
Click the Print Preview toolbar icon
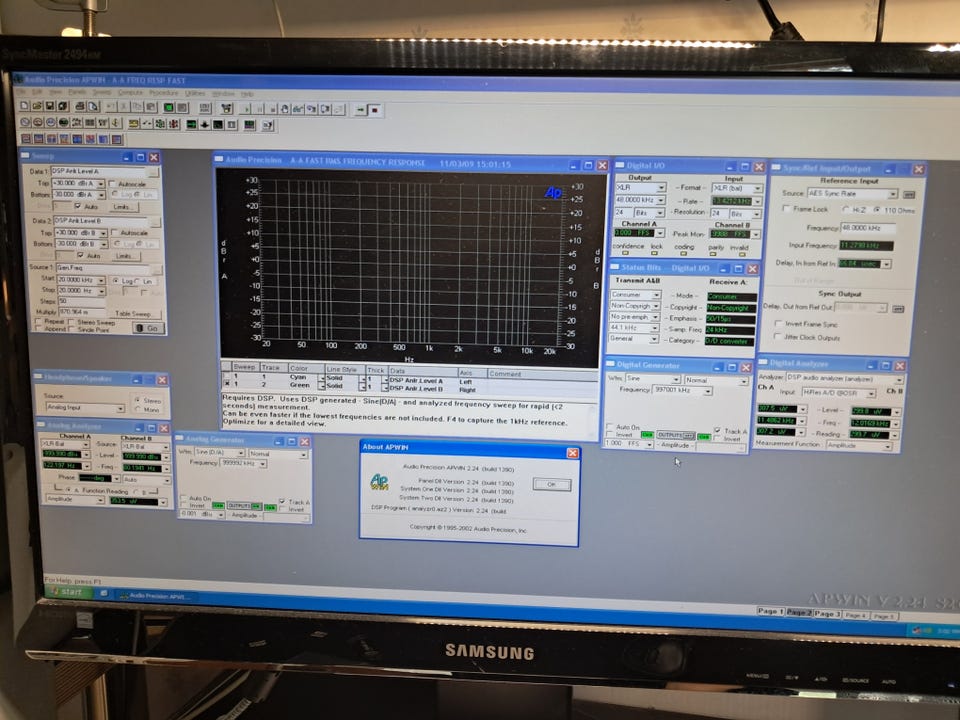click(92, 107)
